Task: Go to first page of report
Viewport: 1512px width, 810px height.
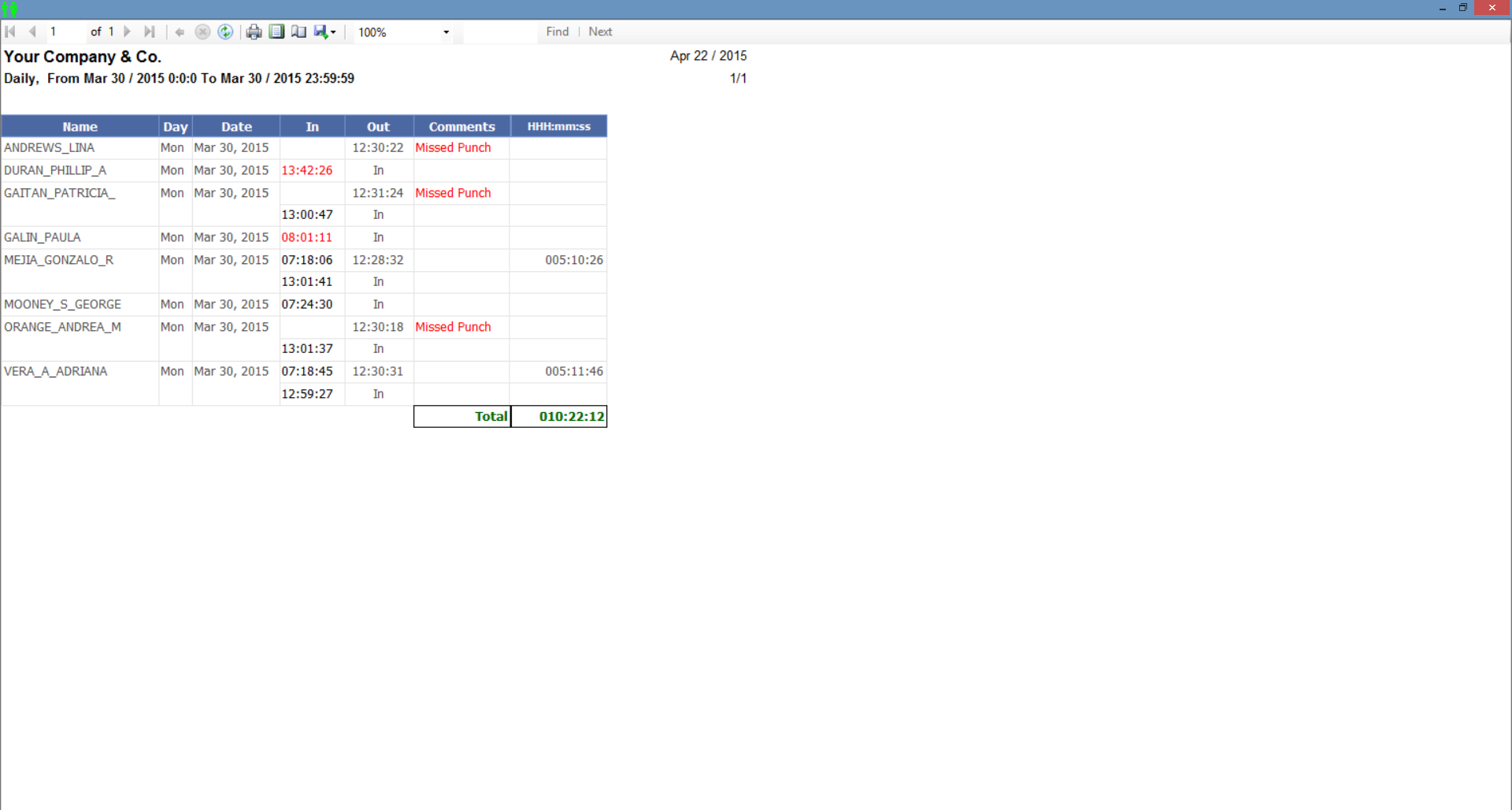Action: pyautogui.click(x=11, y=32)
